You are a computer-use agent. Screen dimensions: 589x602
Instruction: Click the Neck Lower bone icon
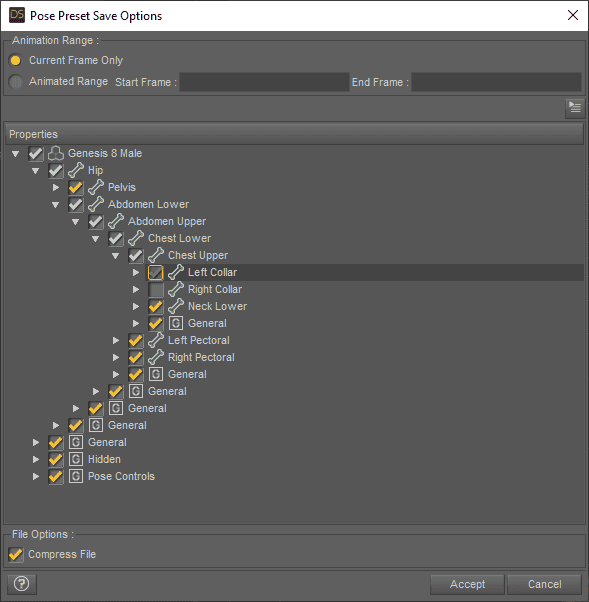175,306
